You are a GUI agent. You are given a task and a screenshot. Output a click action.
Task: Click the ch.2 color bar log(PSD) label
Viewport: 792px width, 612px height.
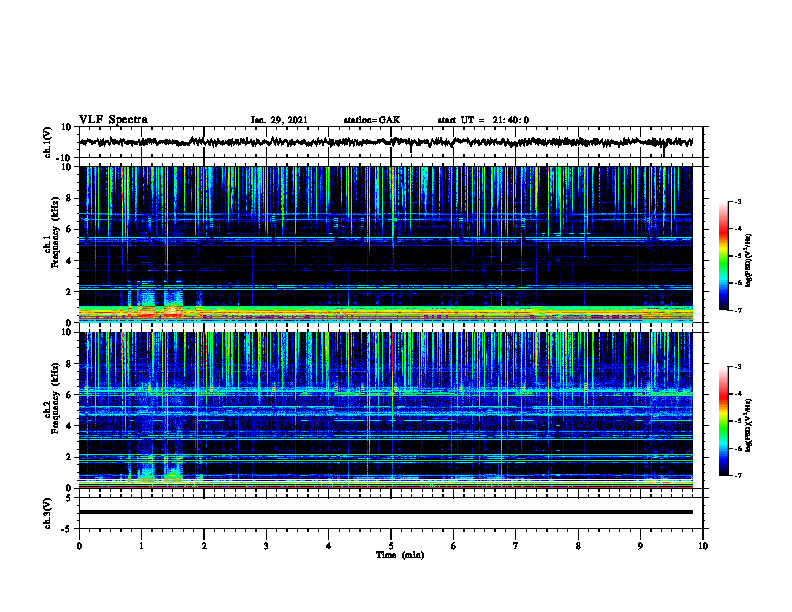coord(749,426)
